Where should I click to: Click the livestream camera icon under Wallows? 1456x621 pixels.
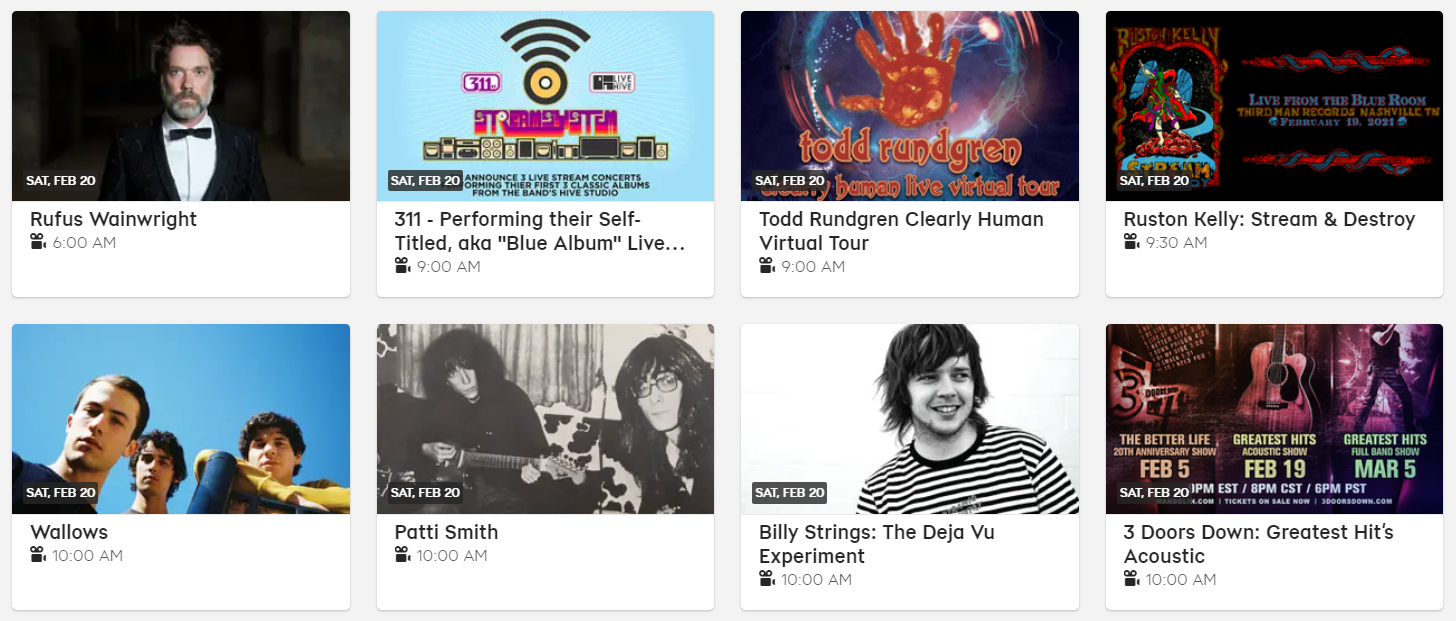38,555
